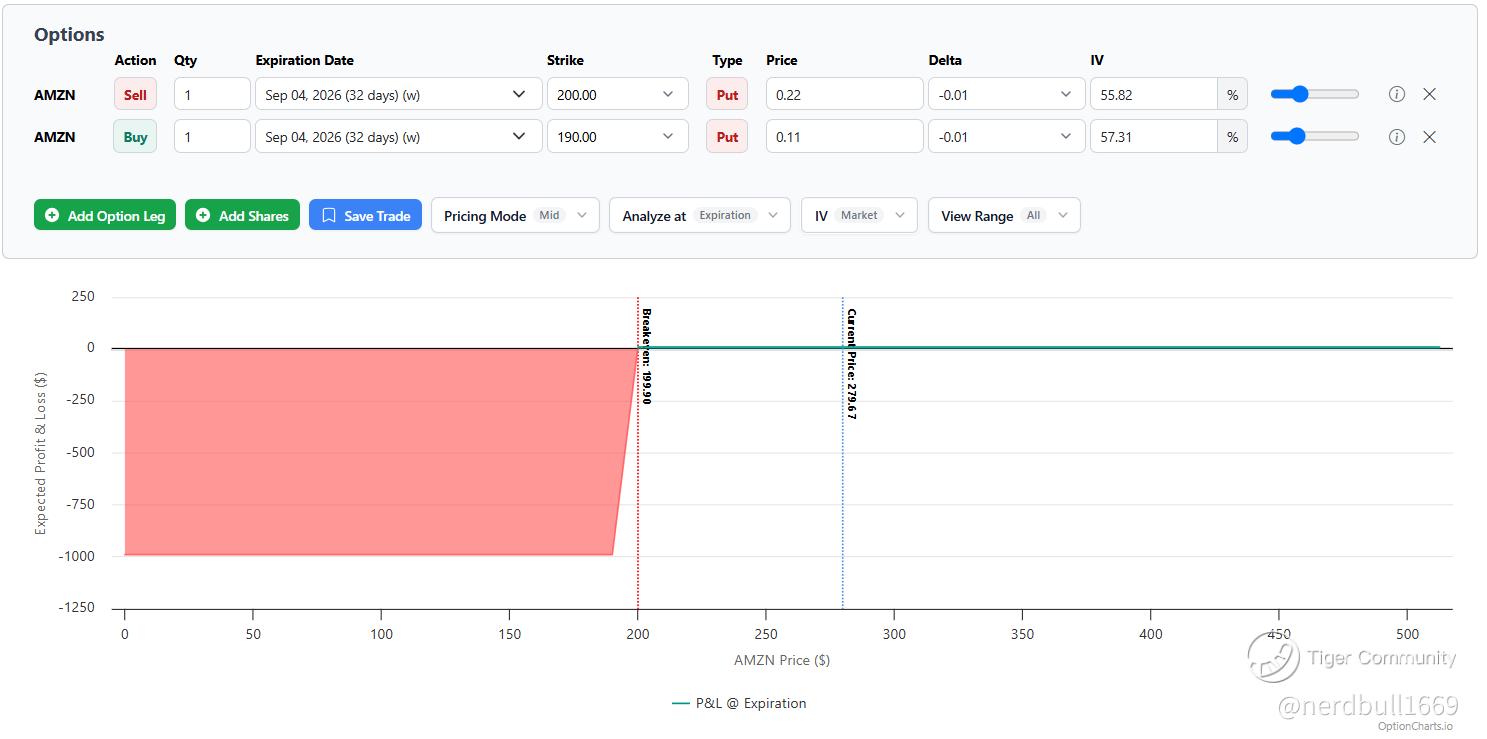The height and width of the screenshot is (739, 1487).
Task: Open the Analyze at Expiration dropdown
Action: [699, 215]
